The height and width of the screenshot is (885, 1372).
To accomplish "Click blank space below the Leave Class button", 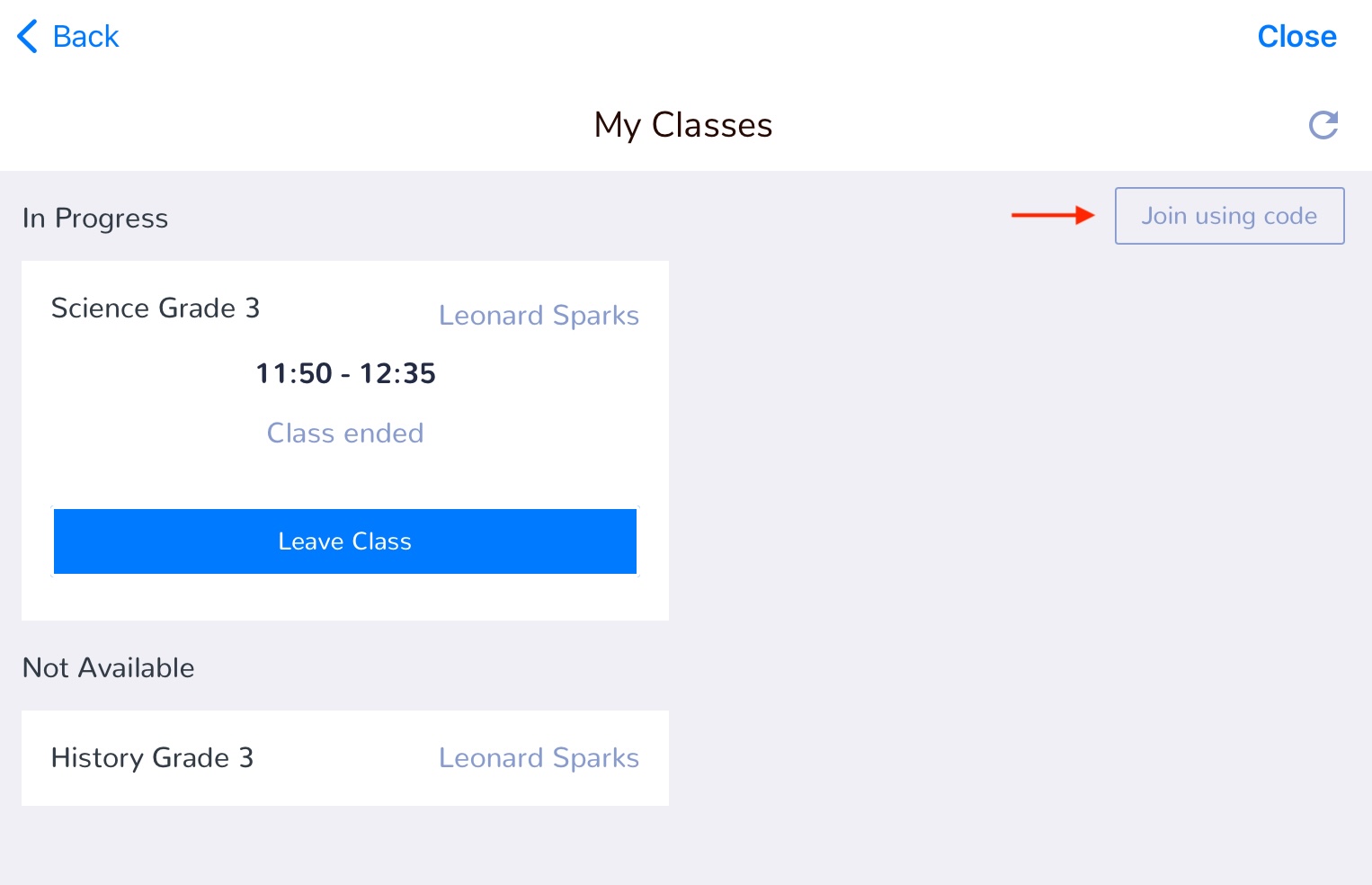I will [x=345, y=597].
